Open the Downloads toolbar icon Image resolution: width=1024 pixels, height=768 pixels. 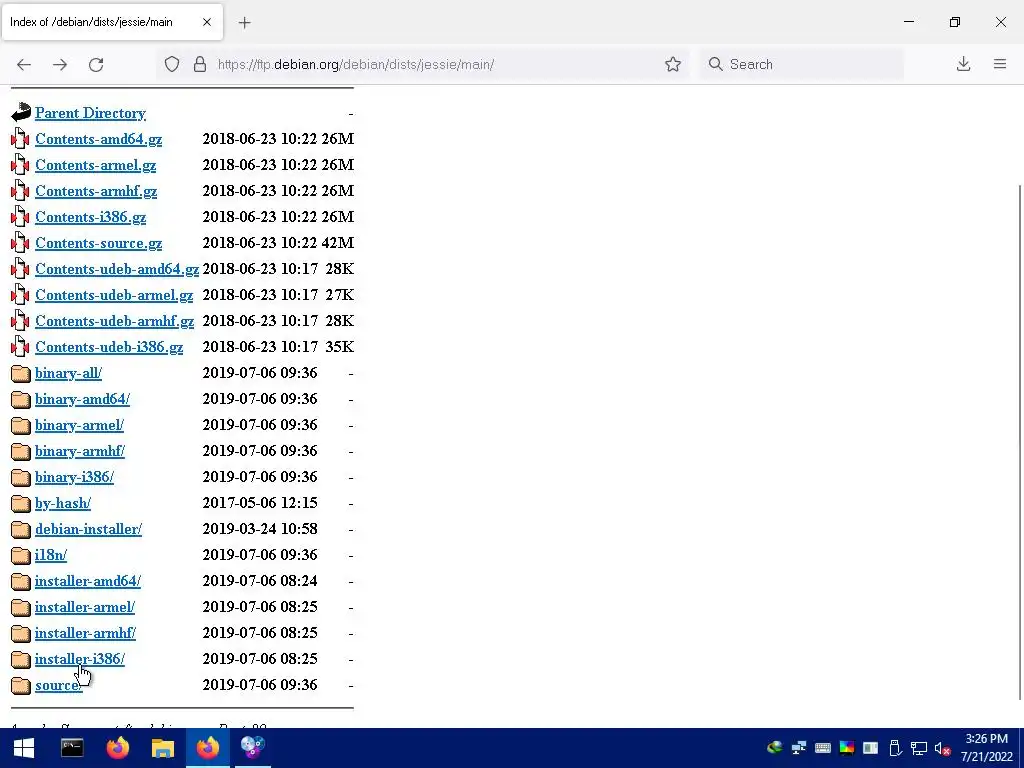point(963,64)
